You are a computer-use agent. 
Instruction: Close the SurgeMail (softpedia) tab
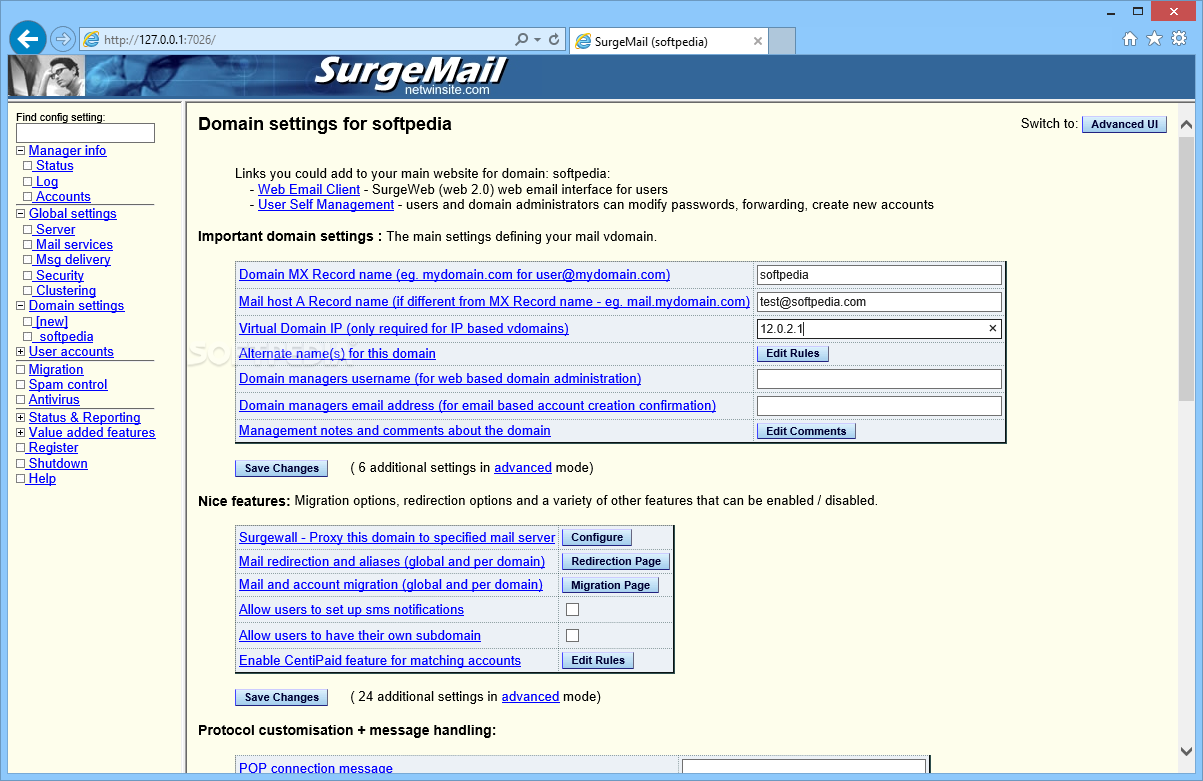point(758,41)
